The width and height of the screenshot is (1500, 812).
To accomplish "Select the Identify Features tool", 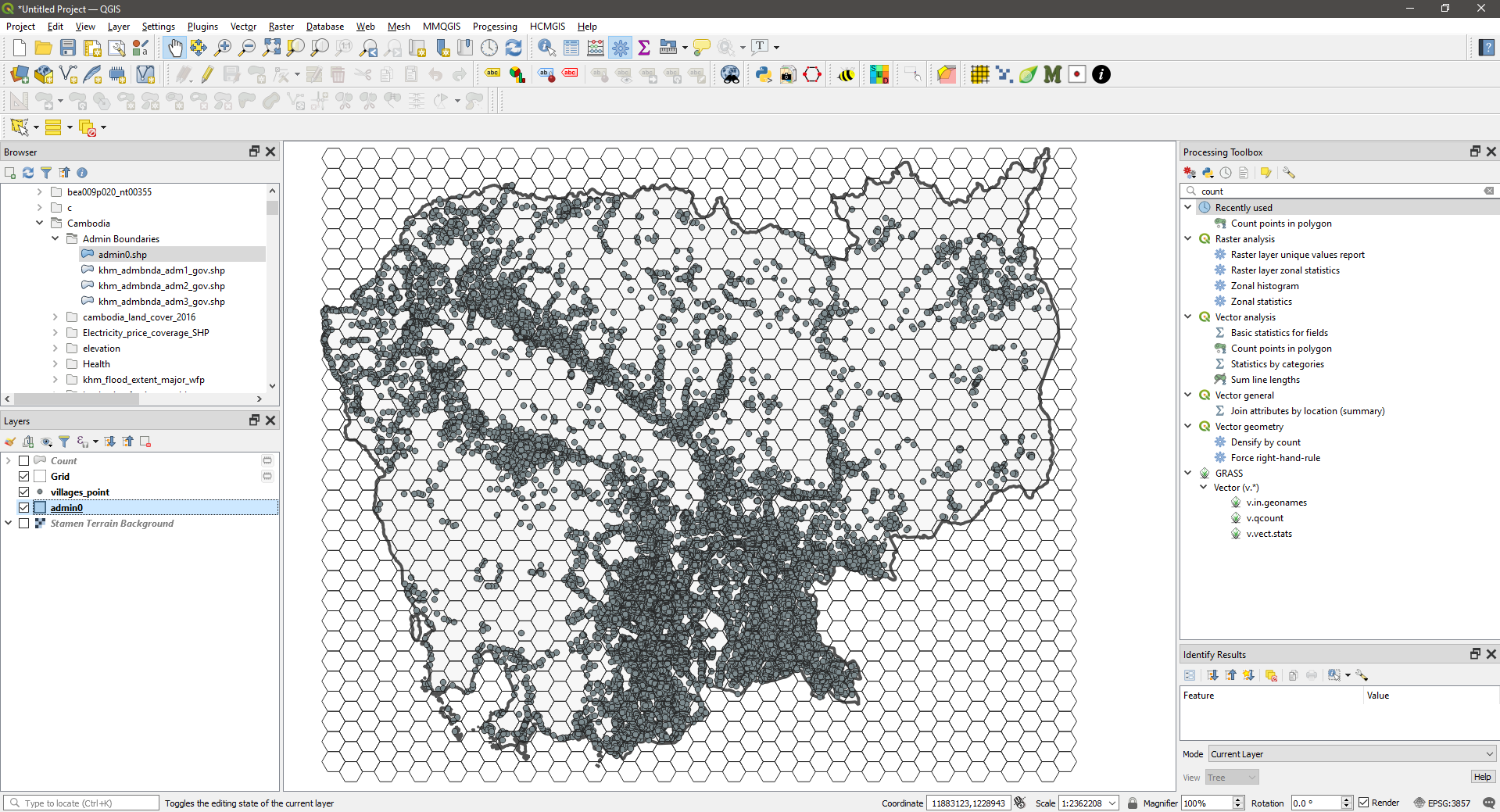I will pyautogui.click(x=547, y=48).
